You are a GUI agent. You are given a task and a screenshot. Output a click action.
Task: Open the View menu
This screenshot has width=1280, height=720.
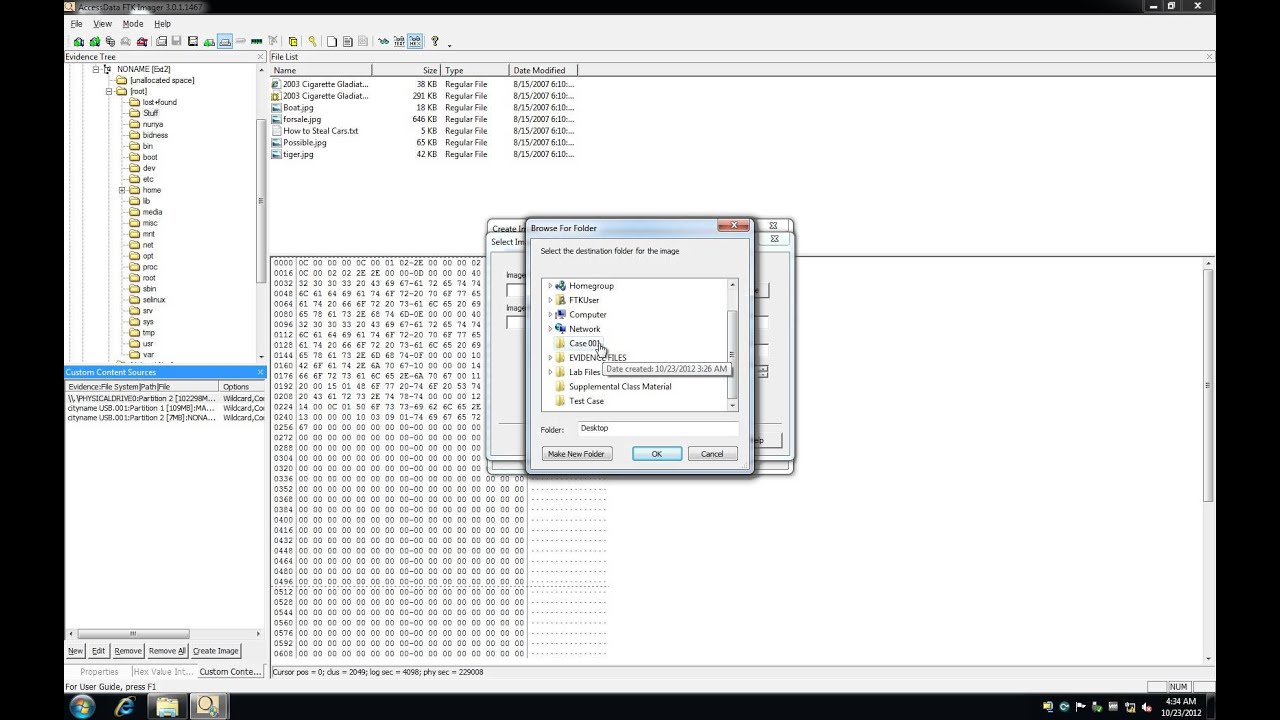(x=102, y=23)
